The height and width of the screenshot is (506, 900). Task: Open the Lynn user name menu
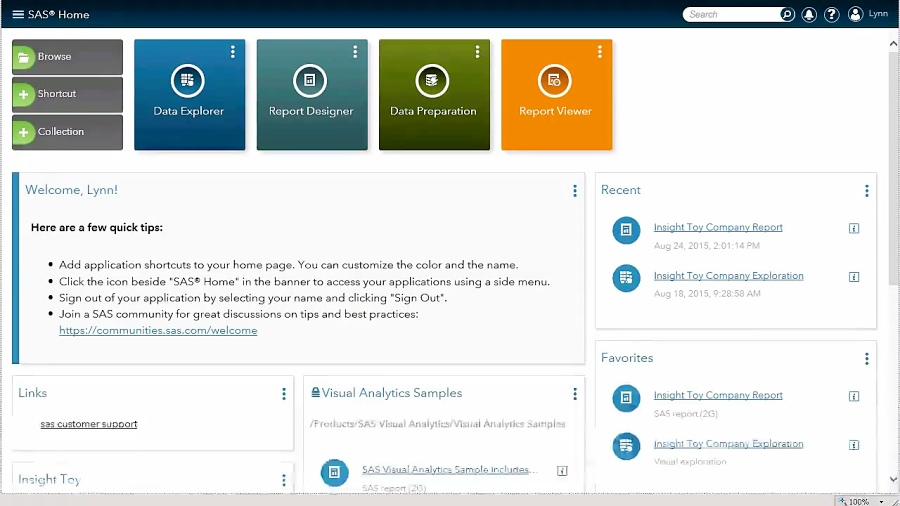click(878, 14)
